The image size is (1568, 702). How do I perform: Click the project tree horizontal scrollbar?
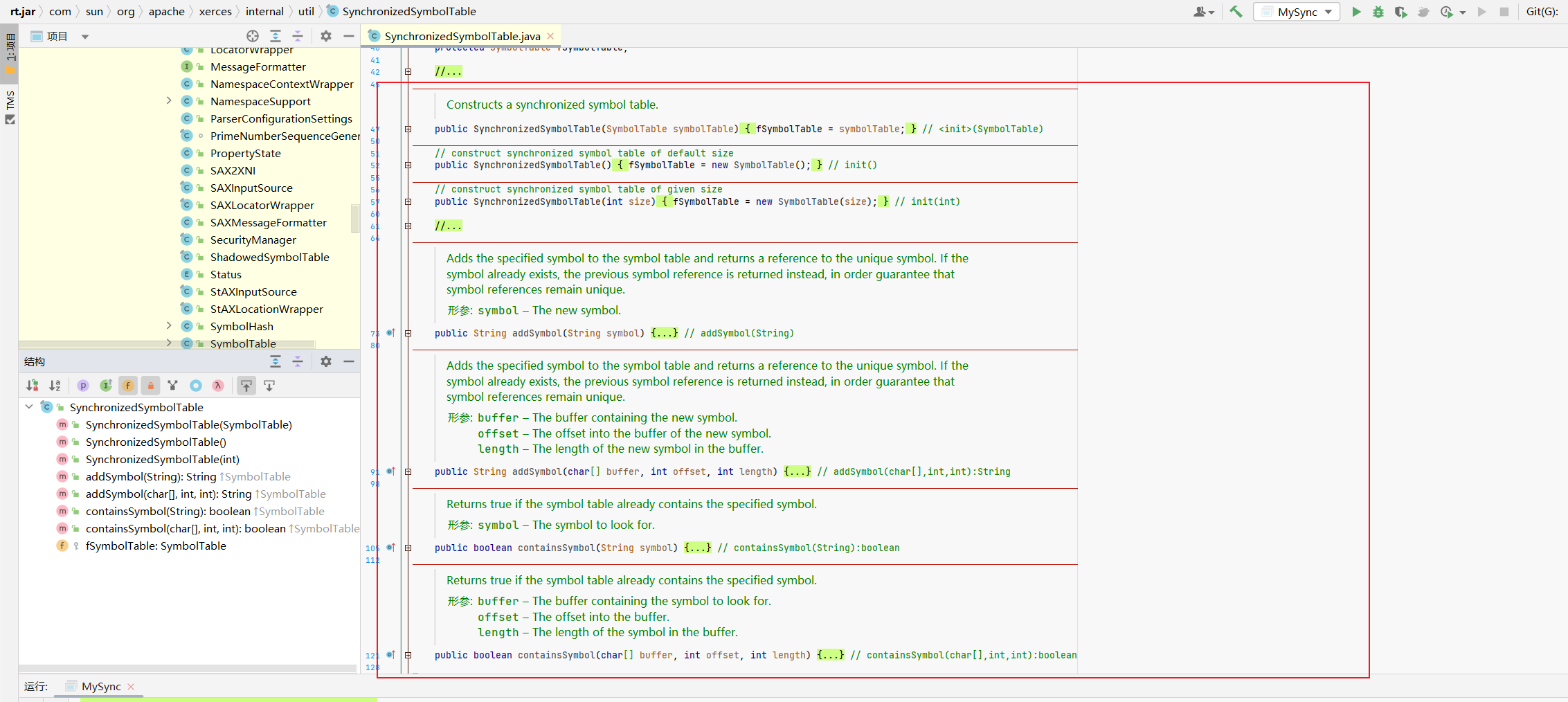click(167, 344)
